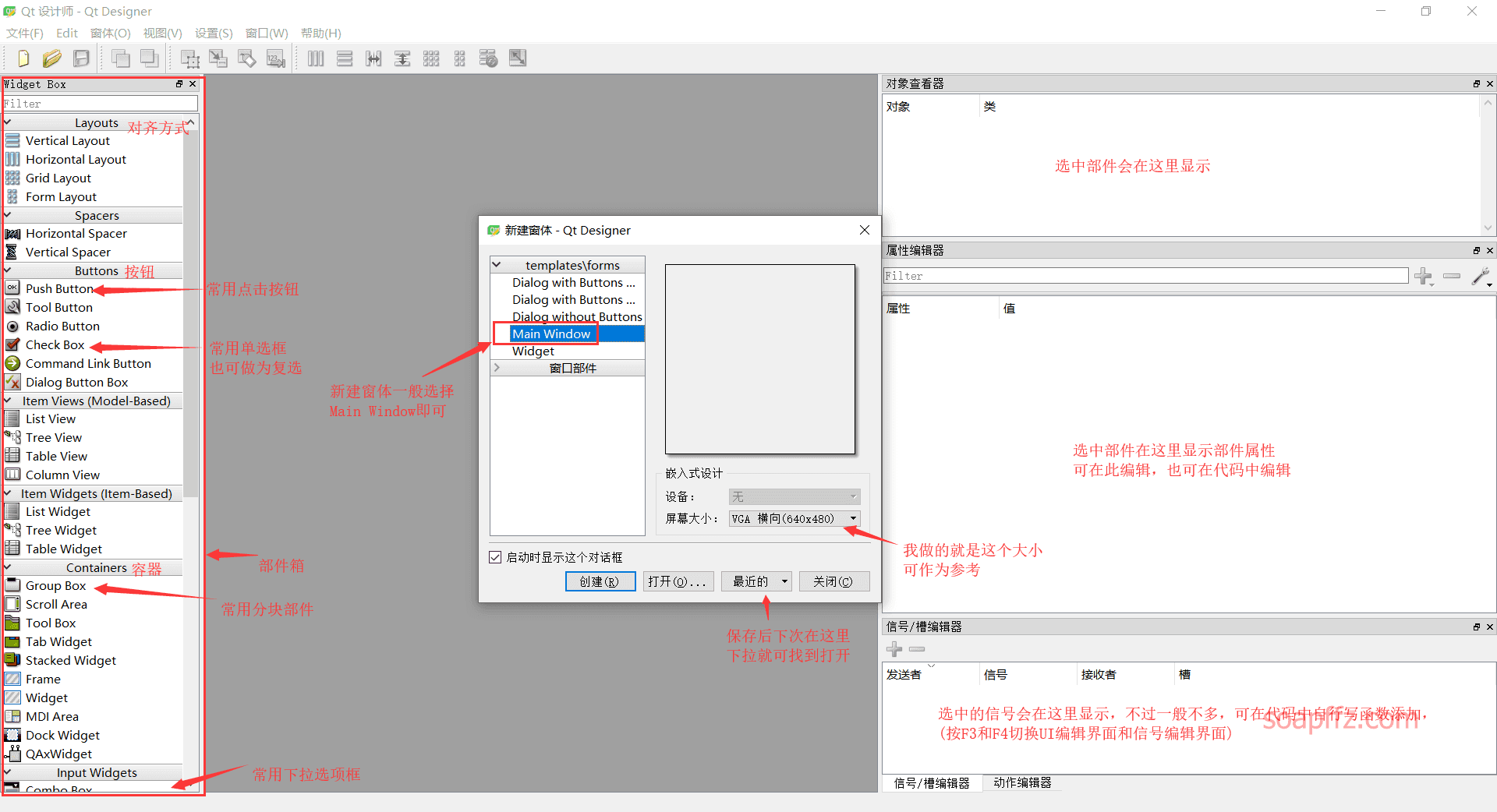Click the Save form floppy icon
The image size is (1497, 812).
pos(81,58)
